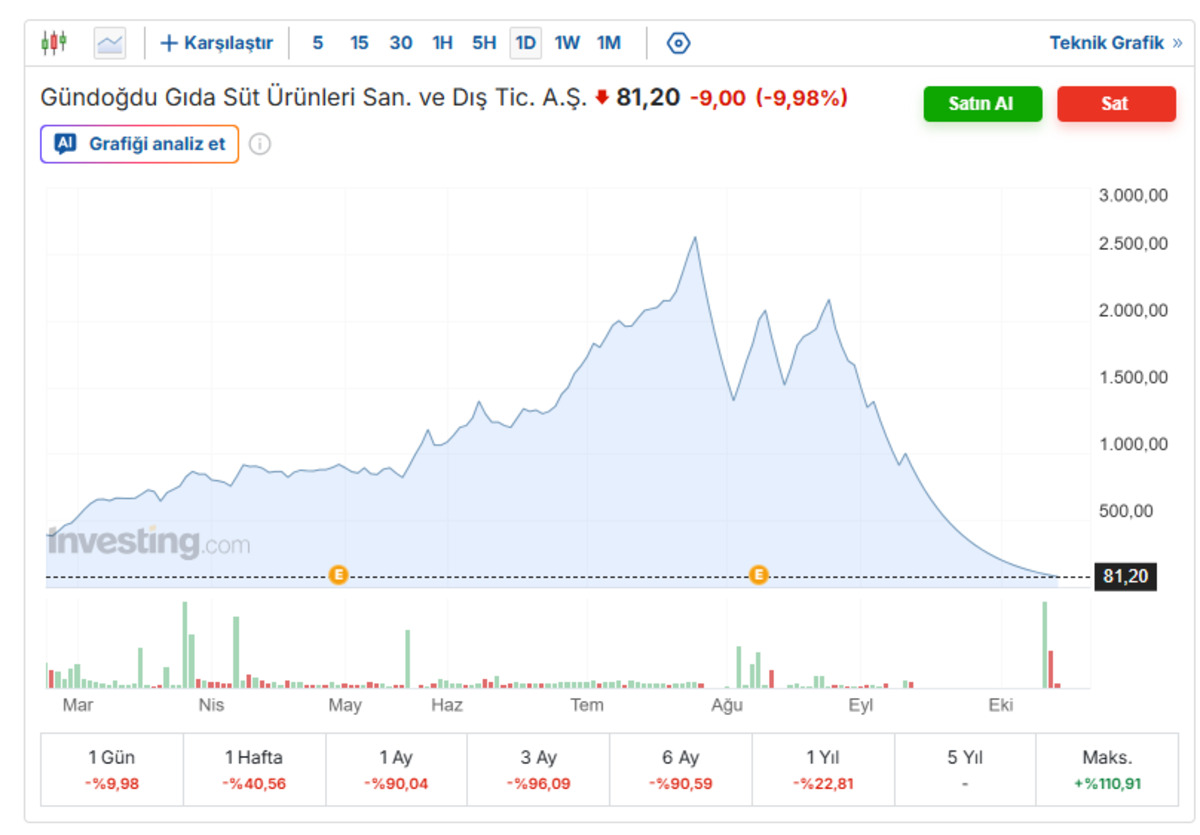Click the -9,00 price change value
This screenshot has height=835, width=1200.
718,98
